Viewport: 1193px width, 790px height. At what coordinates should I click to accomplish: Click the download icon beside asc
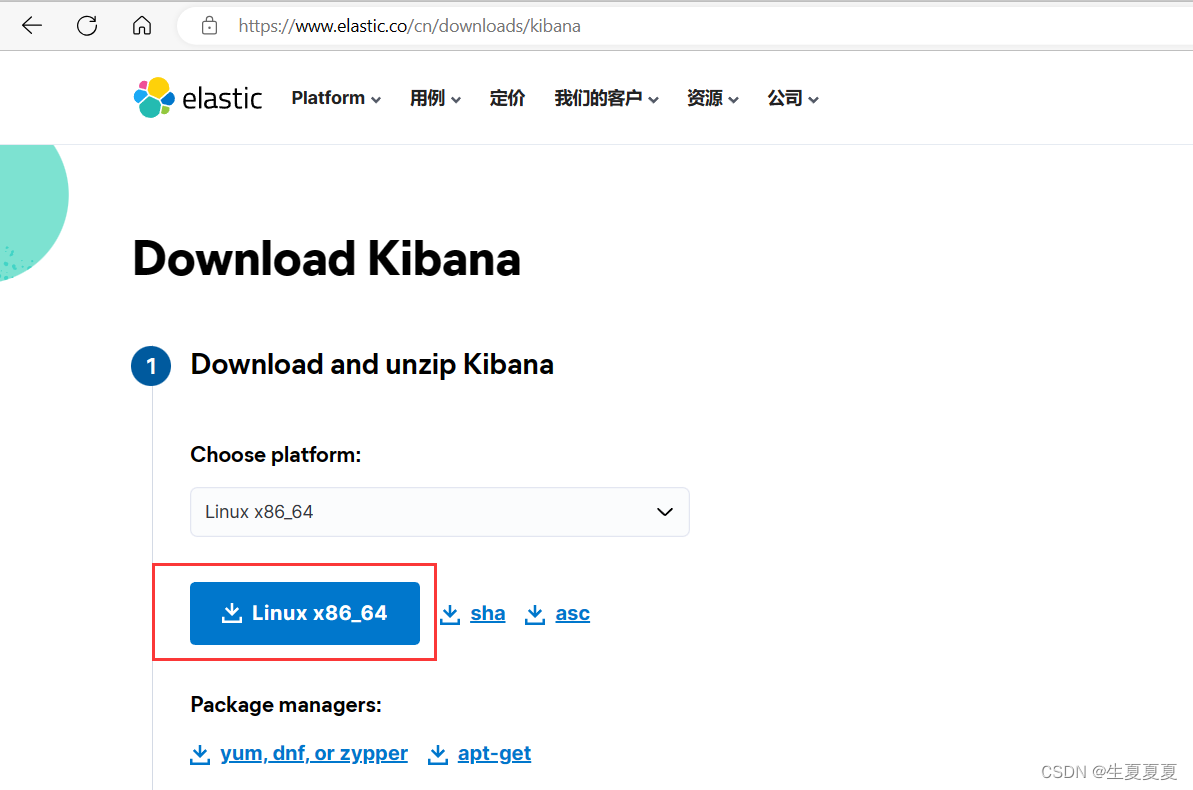535,613
